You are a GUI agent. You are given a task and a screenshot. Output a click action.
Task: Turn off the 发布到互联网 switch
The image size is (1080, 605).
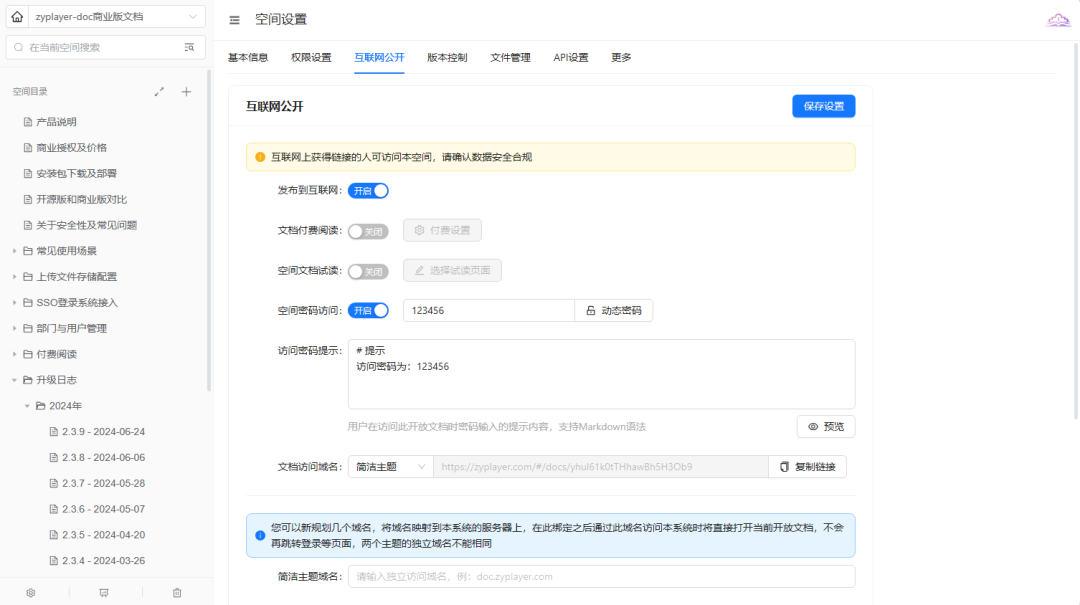(368, 191)
